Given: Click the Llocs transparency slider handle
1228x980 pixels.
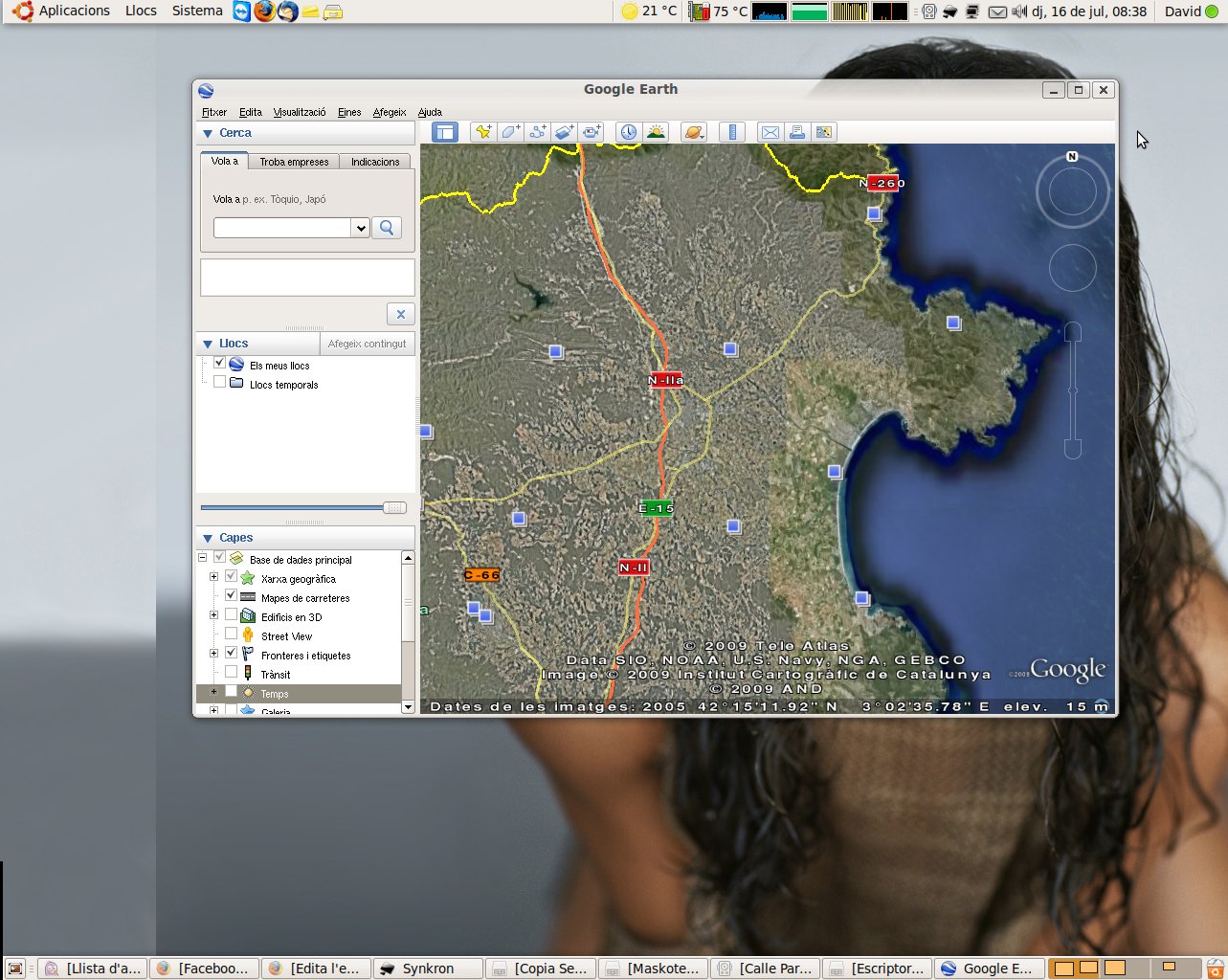Looking at the screenshot, I should pos(394,507).
